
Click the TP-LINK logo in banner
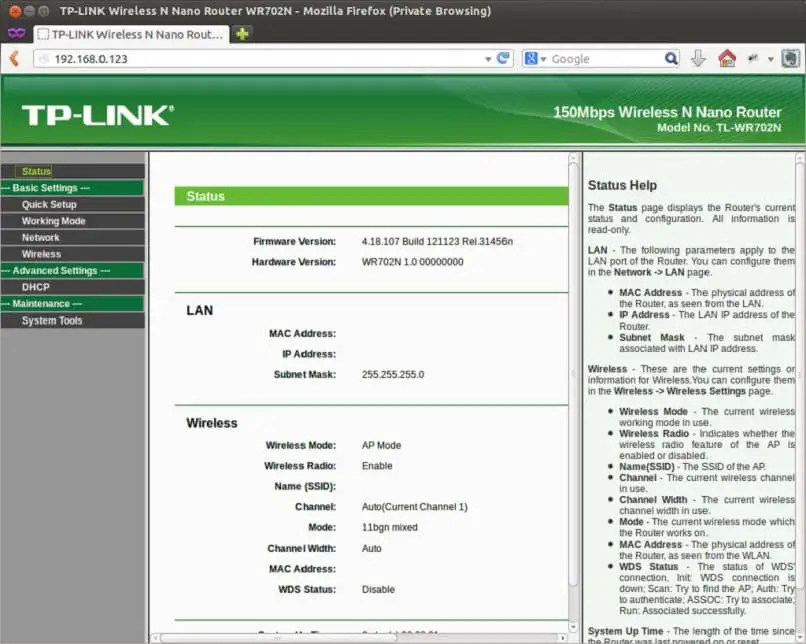point(98,115)
